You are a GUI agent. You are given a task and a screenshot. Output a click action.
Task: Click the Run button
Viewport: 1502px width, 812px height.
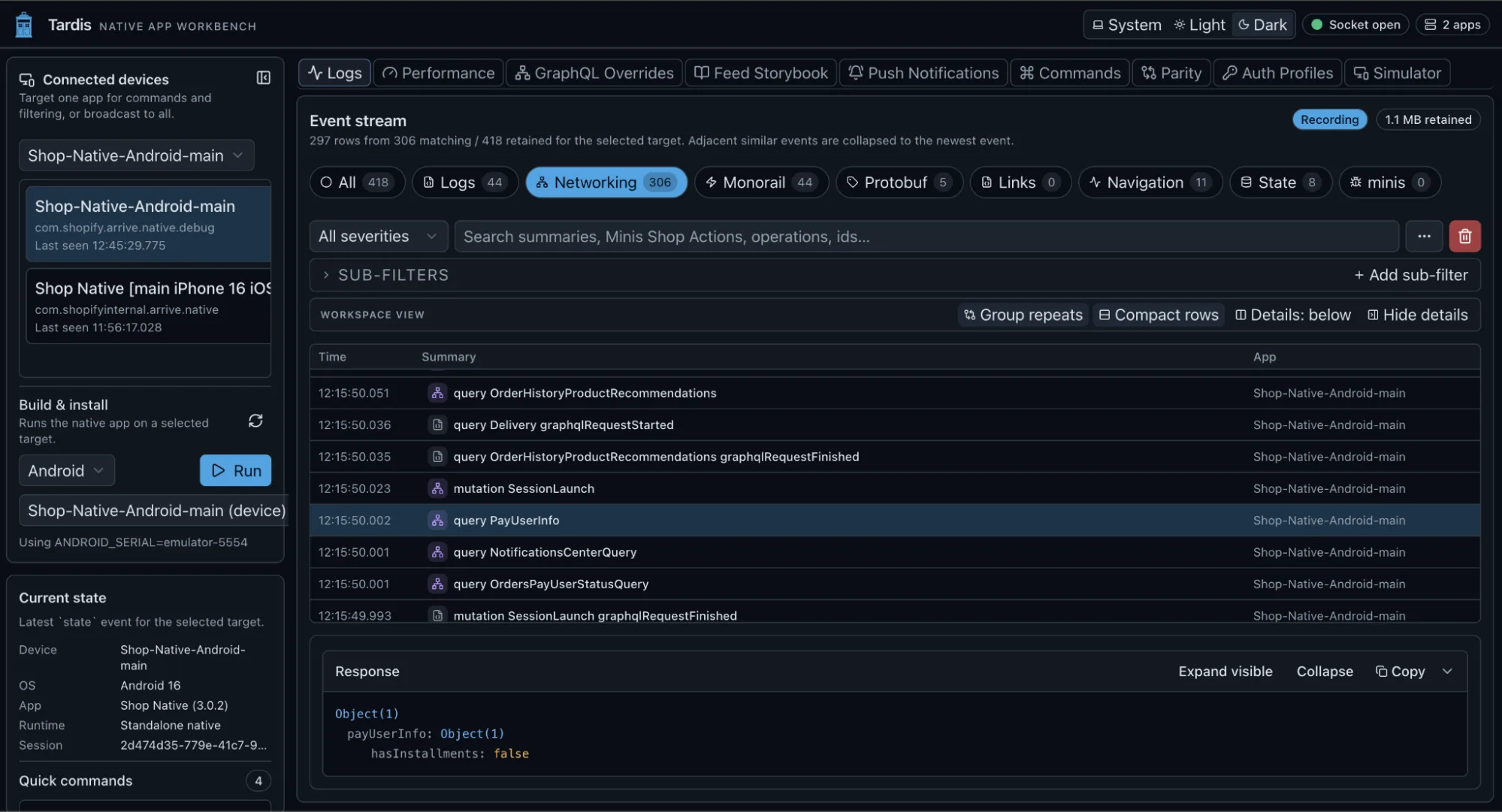(x=236, y=471)
